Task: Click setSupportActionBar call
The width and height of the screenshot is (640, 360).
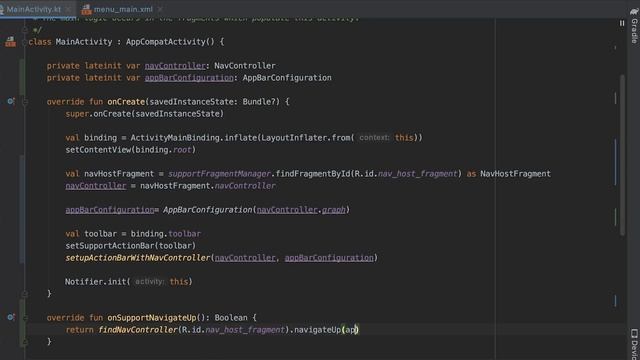Action: point(110,246)
